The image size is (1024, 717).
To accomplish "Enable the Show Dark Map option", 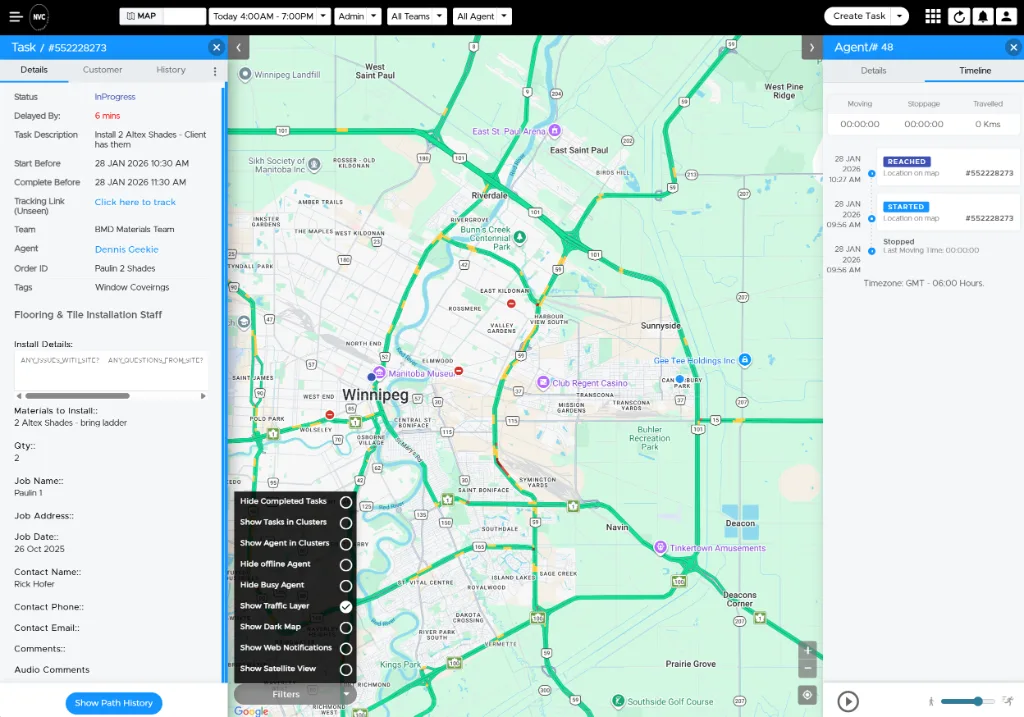I will tap(346, 628).
